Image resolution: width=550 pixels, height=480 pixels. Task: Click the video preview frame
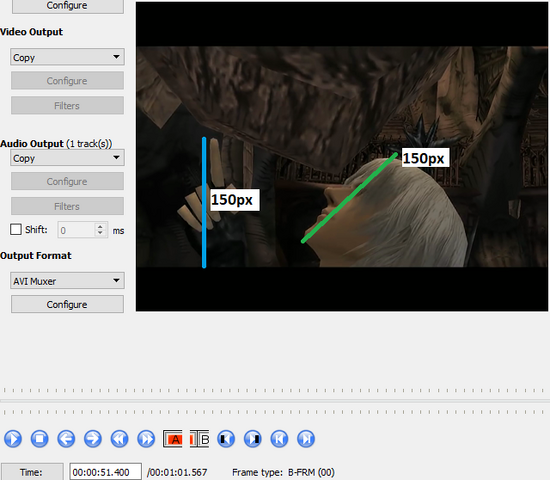pos(342,156)
